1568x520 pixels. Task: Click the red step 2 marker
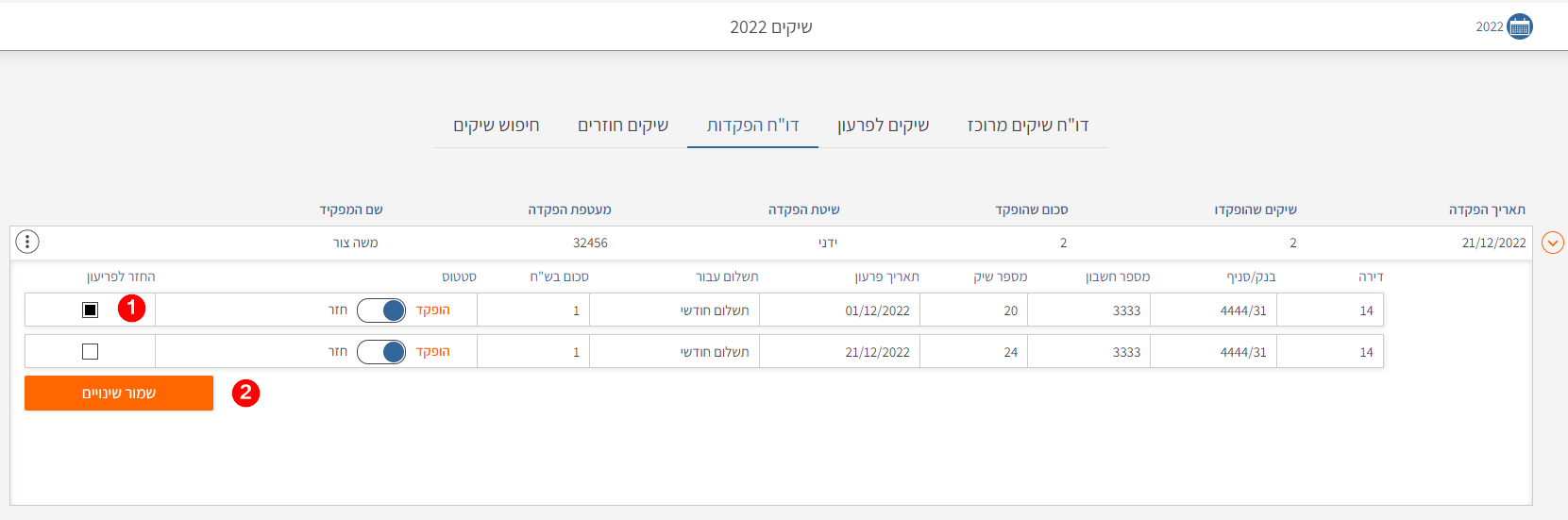click(245, 393)
